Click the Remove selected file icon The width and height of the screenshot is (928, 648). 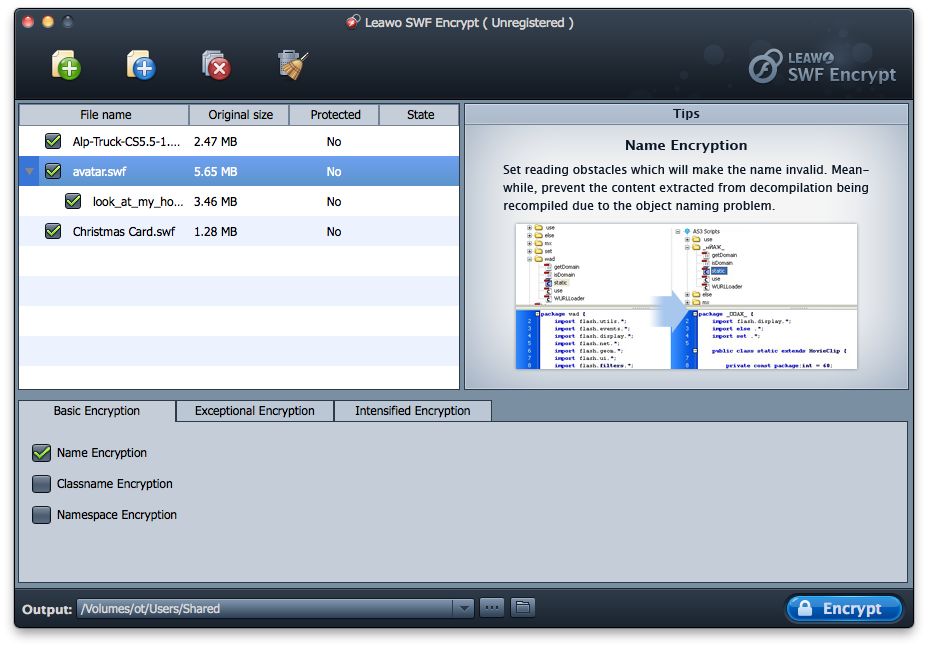[216, 64]
